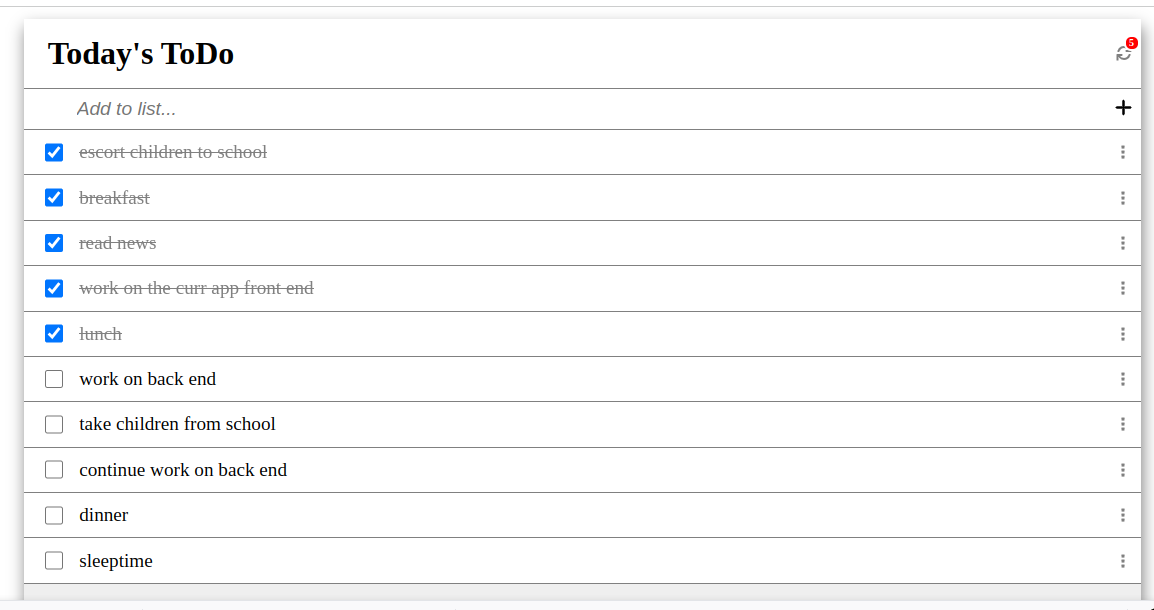Screen dimensions: 1154x610
Task: Select the 'sleeptime' task checkbox
Action: (x=53, y=561)
